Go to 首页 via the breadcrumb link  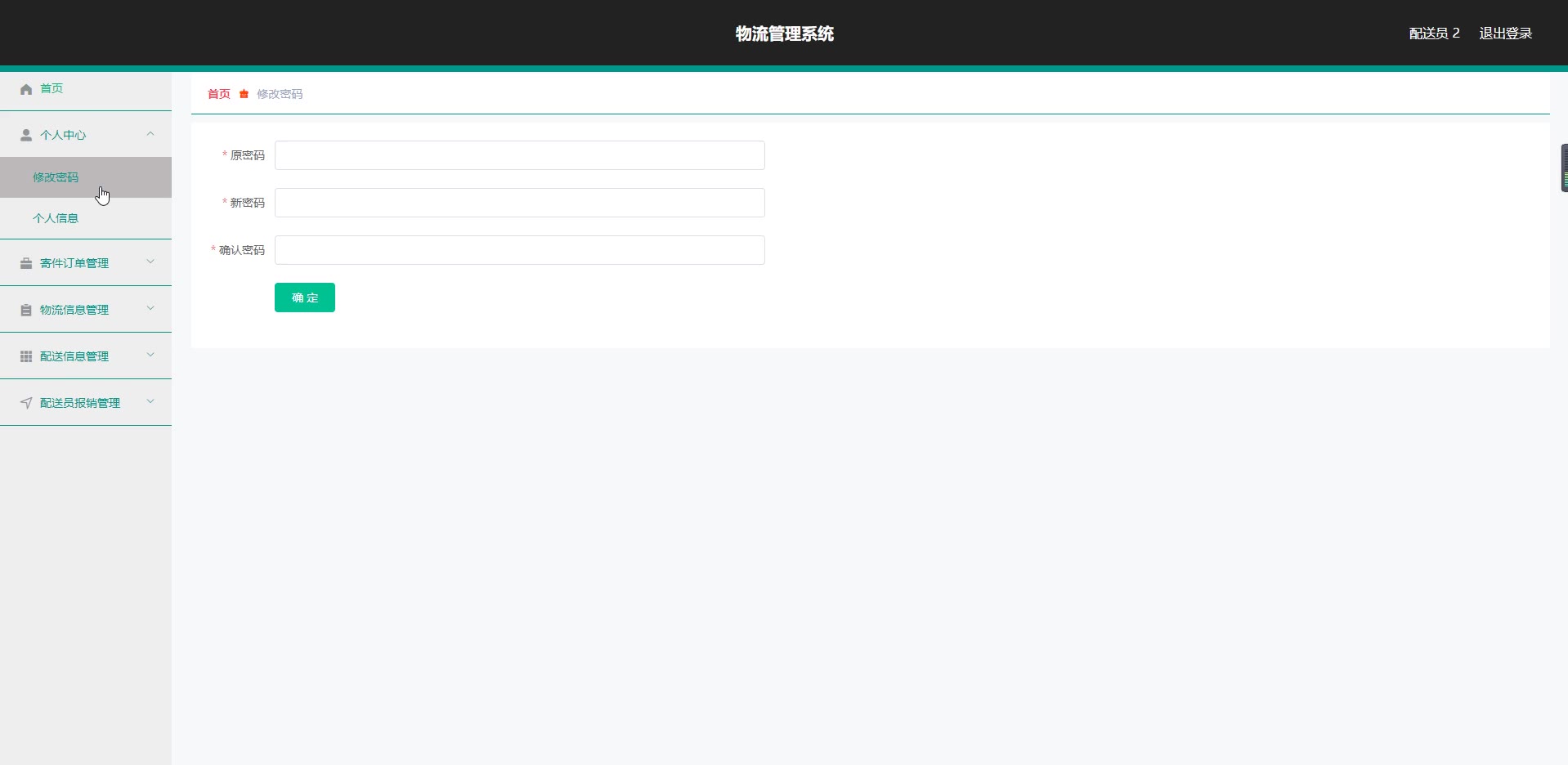click(219, 94)
